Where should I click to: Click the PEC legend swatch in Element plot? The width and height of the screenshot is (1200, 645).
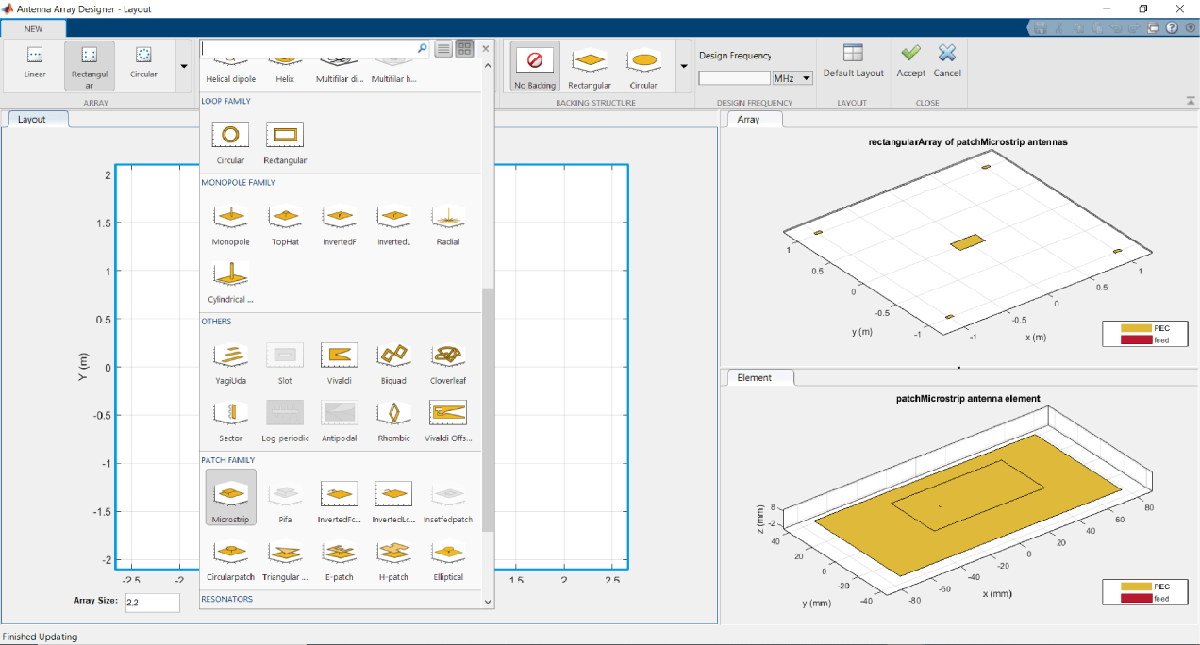[x=1136, y=587]
